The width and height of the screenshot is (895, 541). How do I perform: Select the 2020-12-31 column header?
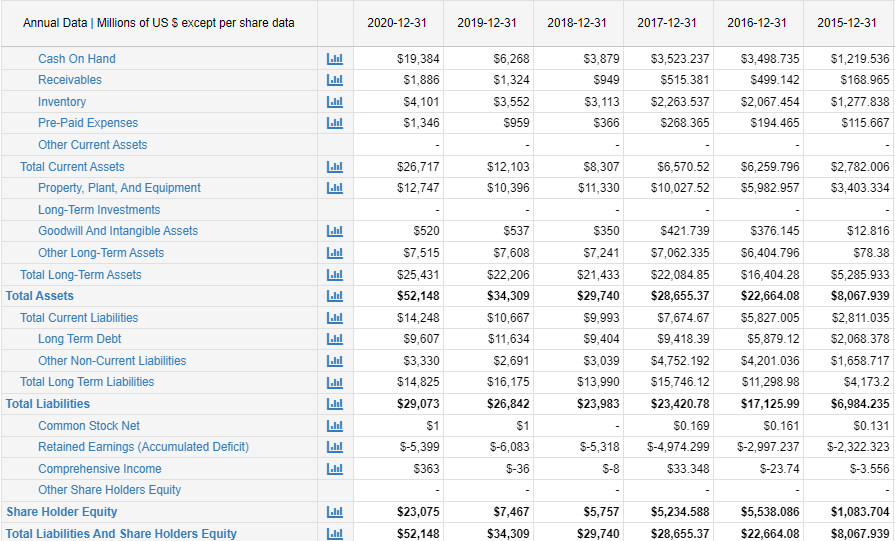tap(397, 23)
